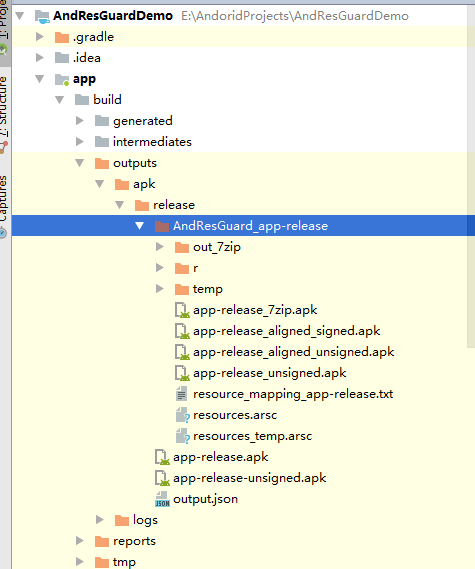The image size is (475, 569).
Task: Click the out_7zip folder icon
Action: (x=181, y=247)
